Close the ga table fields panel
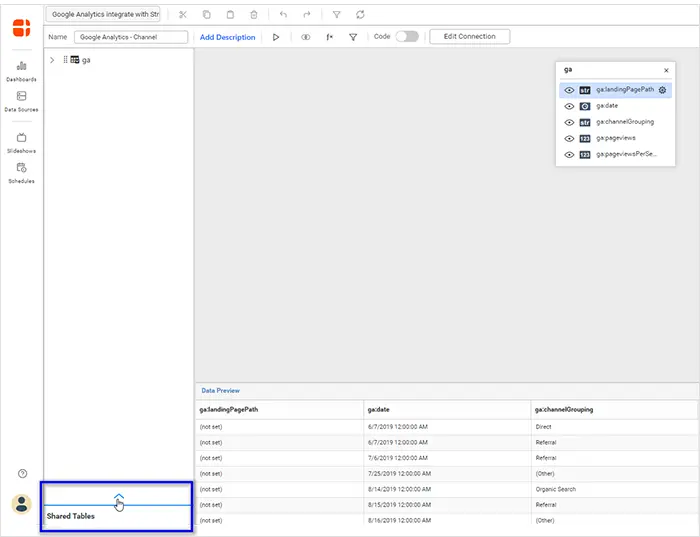The height and width of the screenshot is (537, 700). [x=667, y=70]
